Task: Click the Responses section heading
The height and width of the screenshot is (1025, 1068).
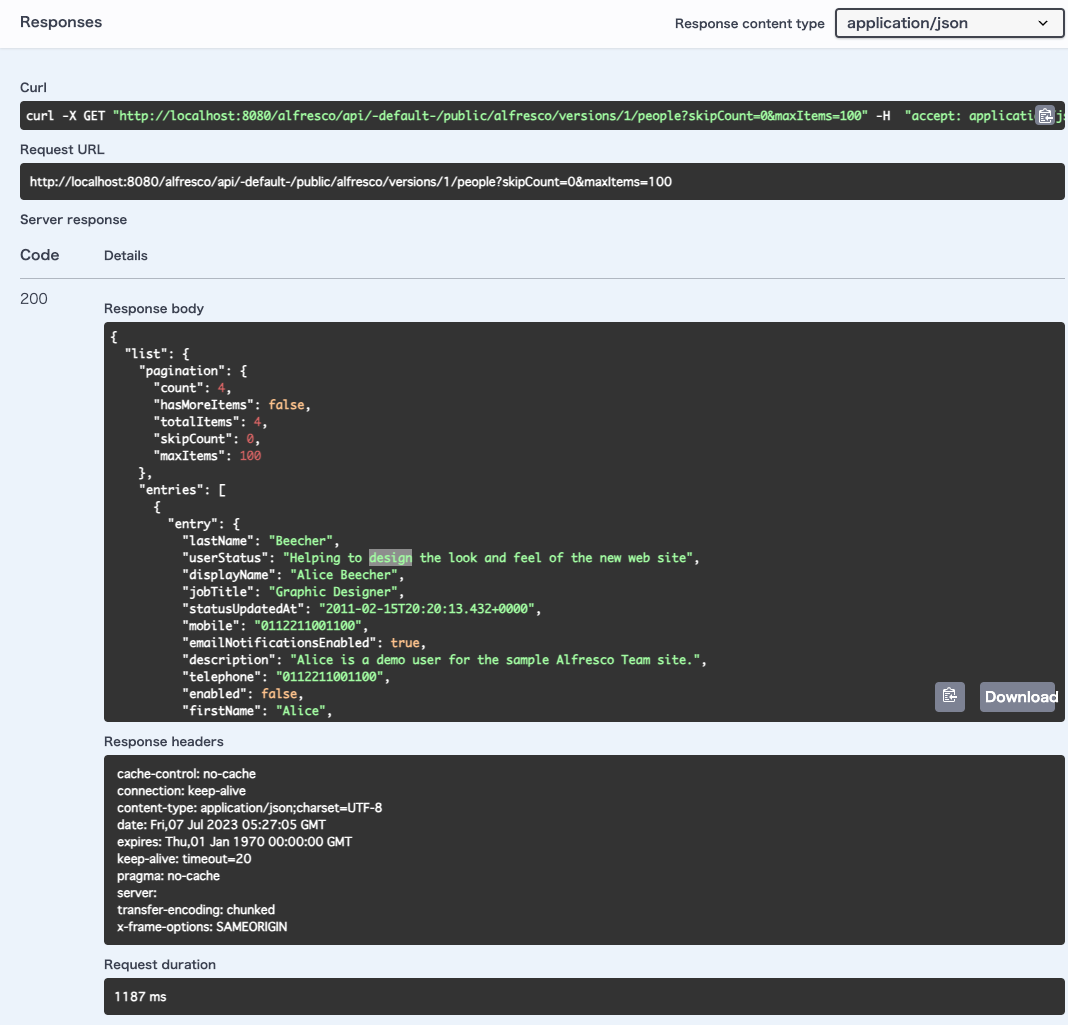Action: coord(60,21)
